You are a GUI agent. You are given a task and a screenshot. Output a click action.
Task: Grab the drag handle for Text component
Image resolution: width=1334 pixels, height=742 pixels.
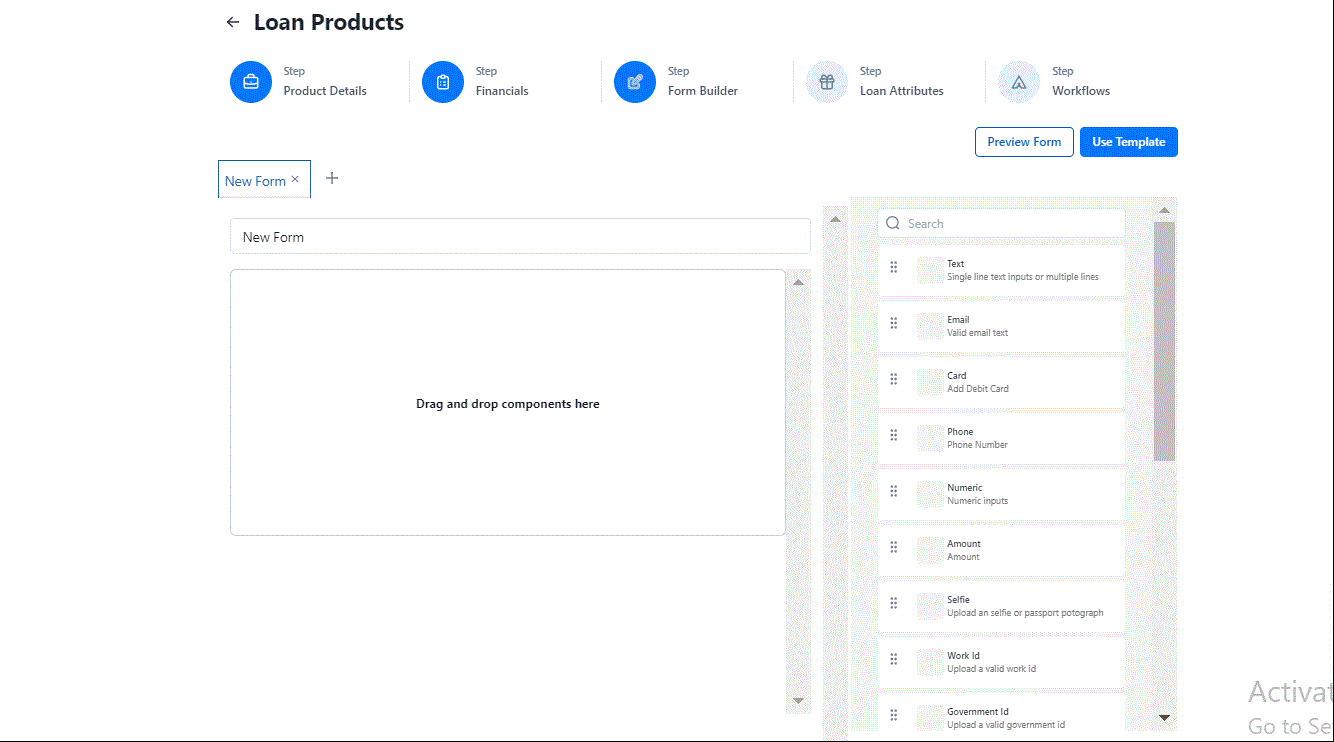pyautogui.click(x=894, y=268)
